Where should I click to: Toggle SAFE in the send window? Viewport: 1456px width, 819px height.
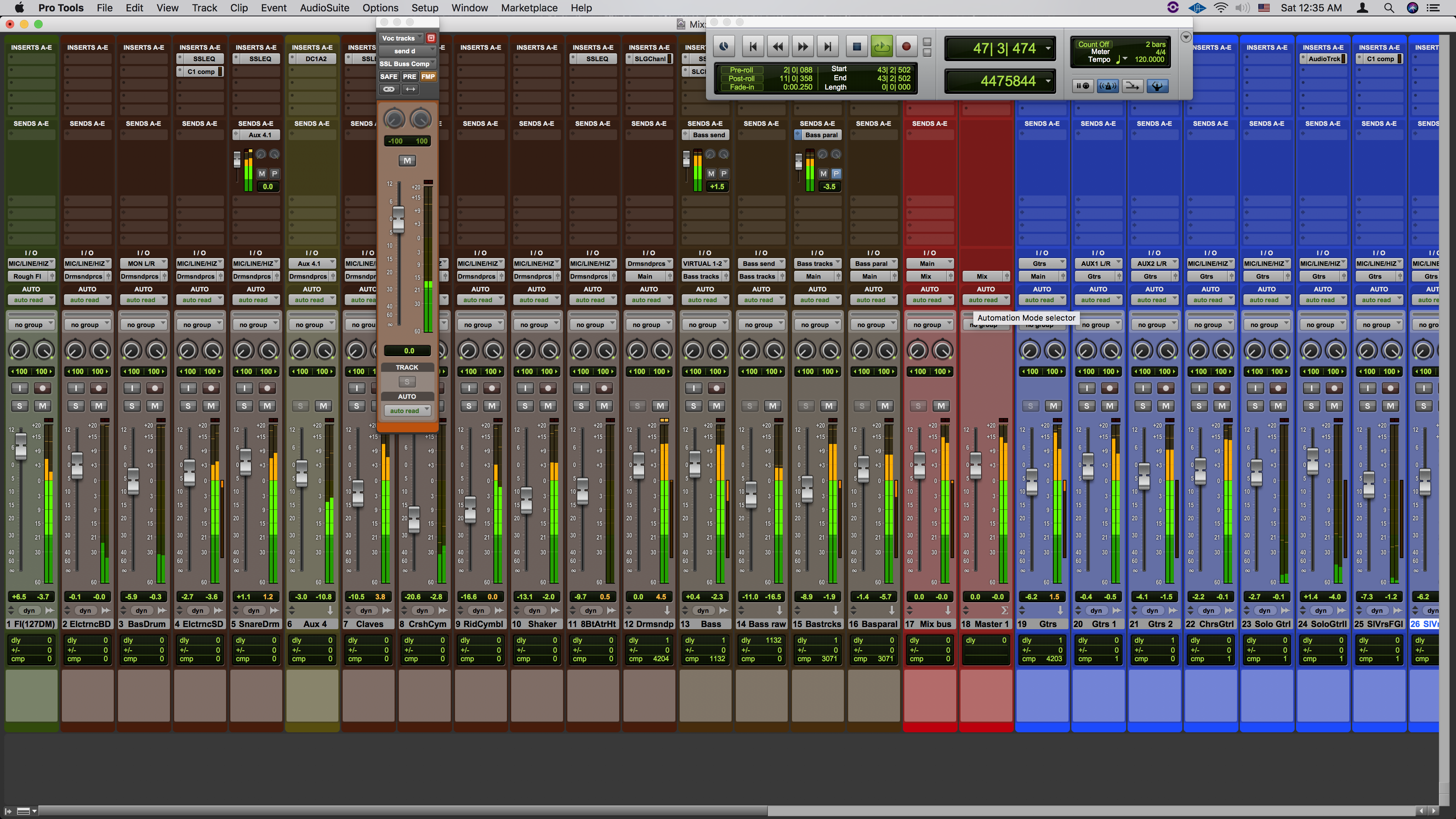click(x=389, y=76)
